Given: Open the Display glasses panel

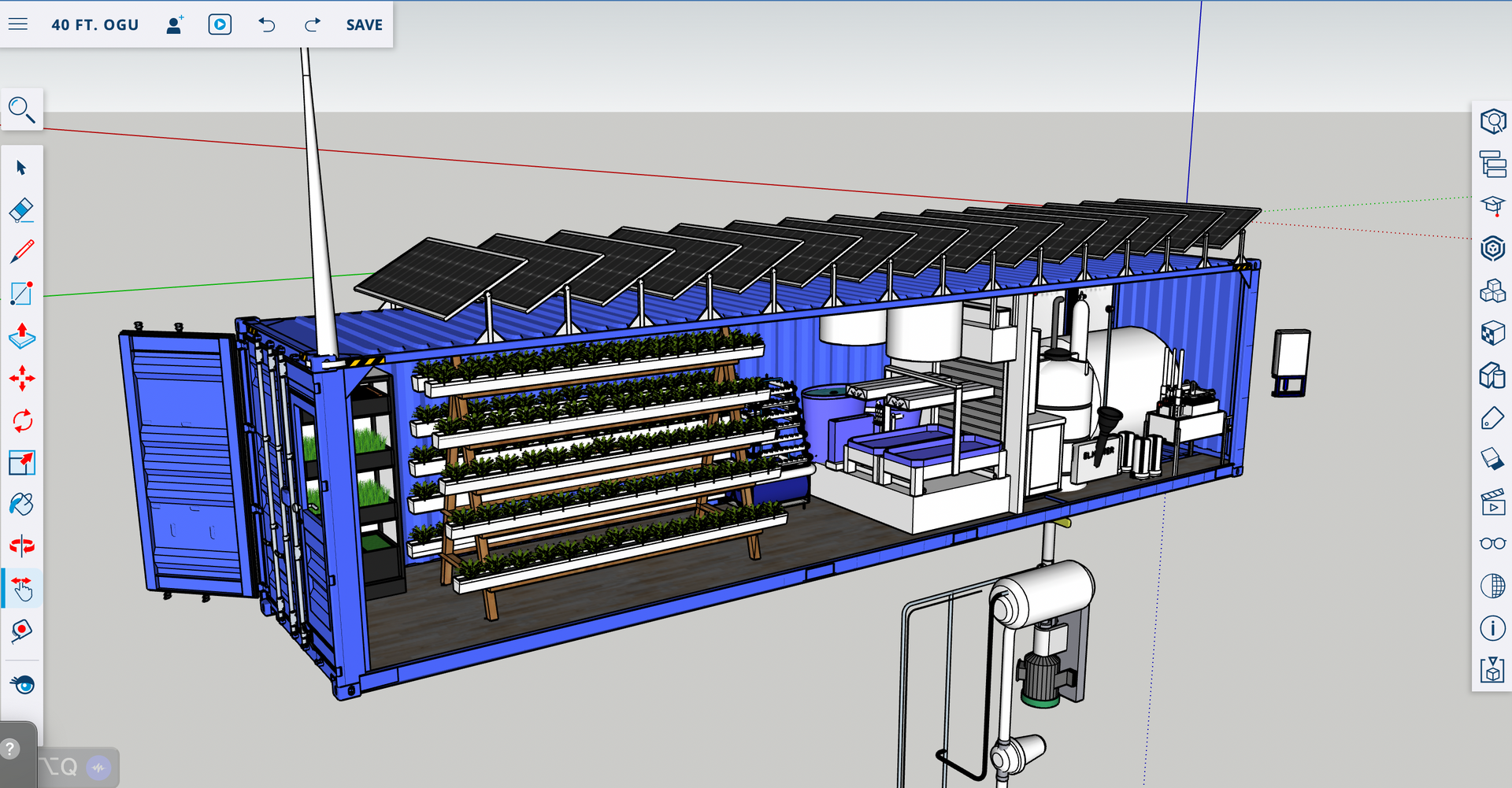Looking at the screenshot, I should [x=1492, y=543].
